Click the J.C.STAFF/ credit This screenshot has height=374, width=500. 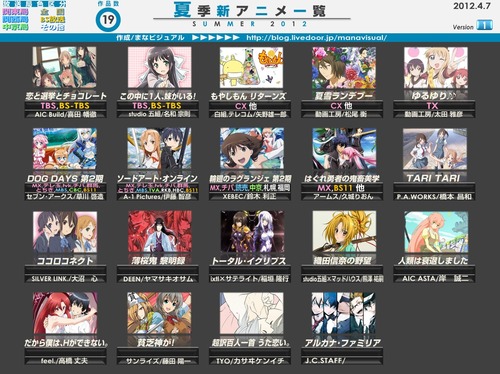(324, 360)
